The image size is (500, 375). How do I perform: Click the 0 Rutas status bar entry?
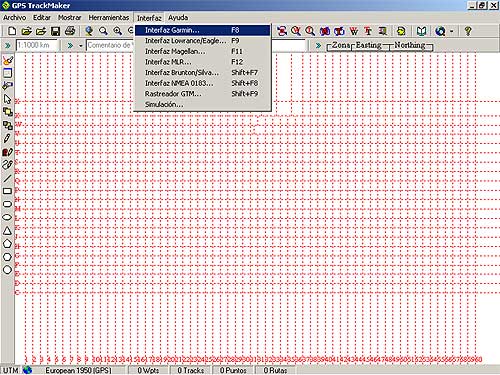click(x=275, y=370)
